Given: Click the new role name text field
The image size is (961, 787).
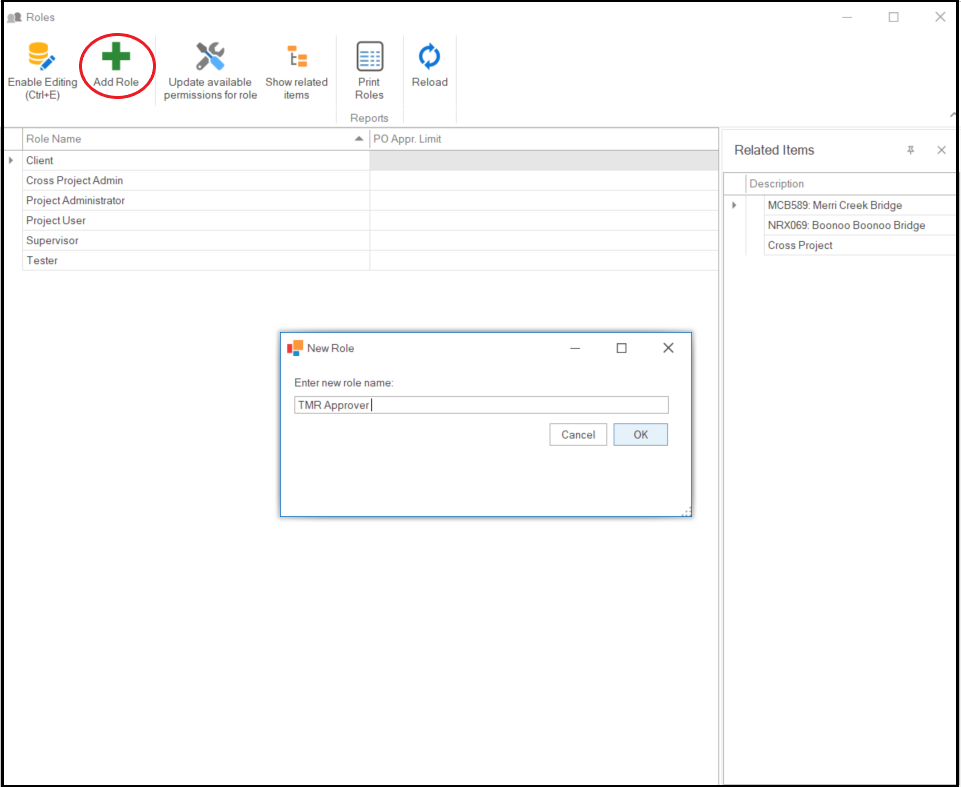Looking at the screenshot, I should pyautogui.click(x=480, y=405).
